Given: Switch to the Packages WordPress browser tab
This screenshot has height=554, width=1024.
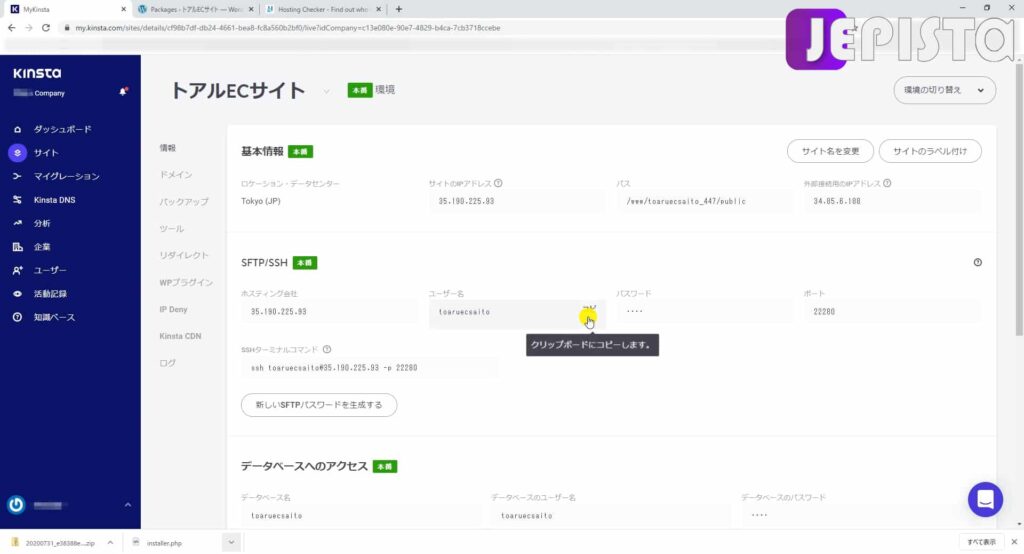Looking at the screenshot, I should [195, 9].
